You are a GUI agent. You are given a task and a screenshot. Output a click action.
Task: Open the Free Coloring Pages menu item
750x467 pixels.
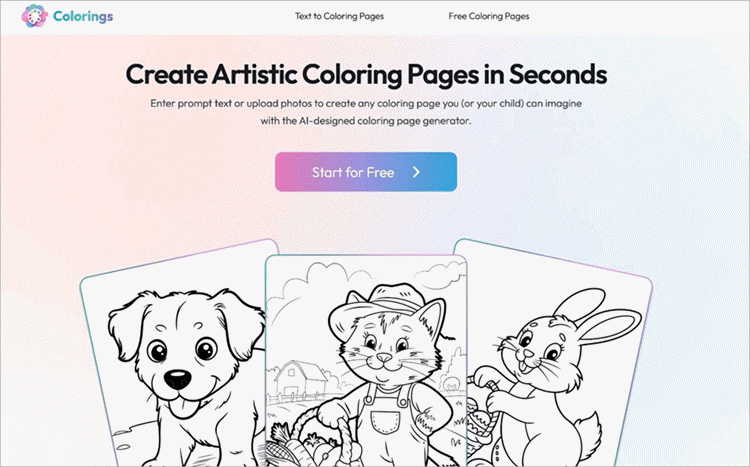pyautogui.click(x=489, y=16)
